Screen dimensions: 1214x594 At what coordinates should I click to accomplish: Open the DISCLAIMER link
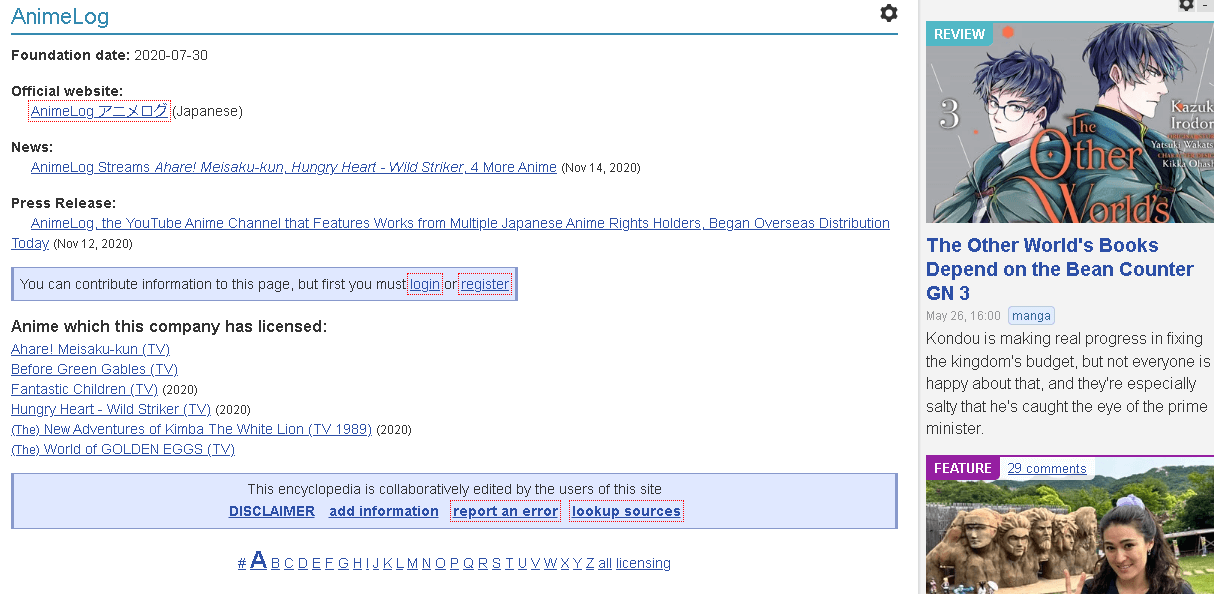pos(272,511)
